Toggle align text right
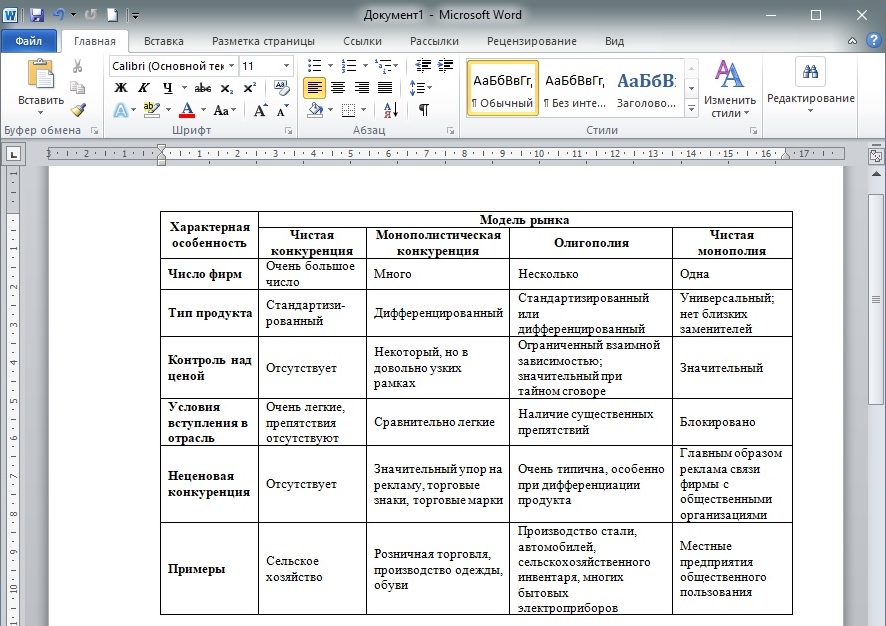 [x=362, y=88]
